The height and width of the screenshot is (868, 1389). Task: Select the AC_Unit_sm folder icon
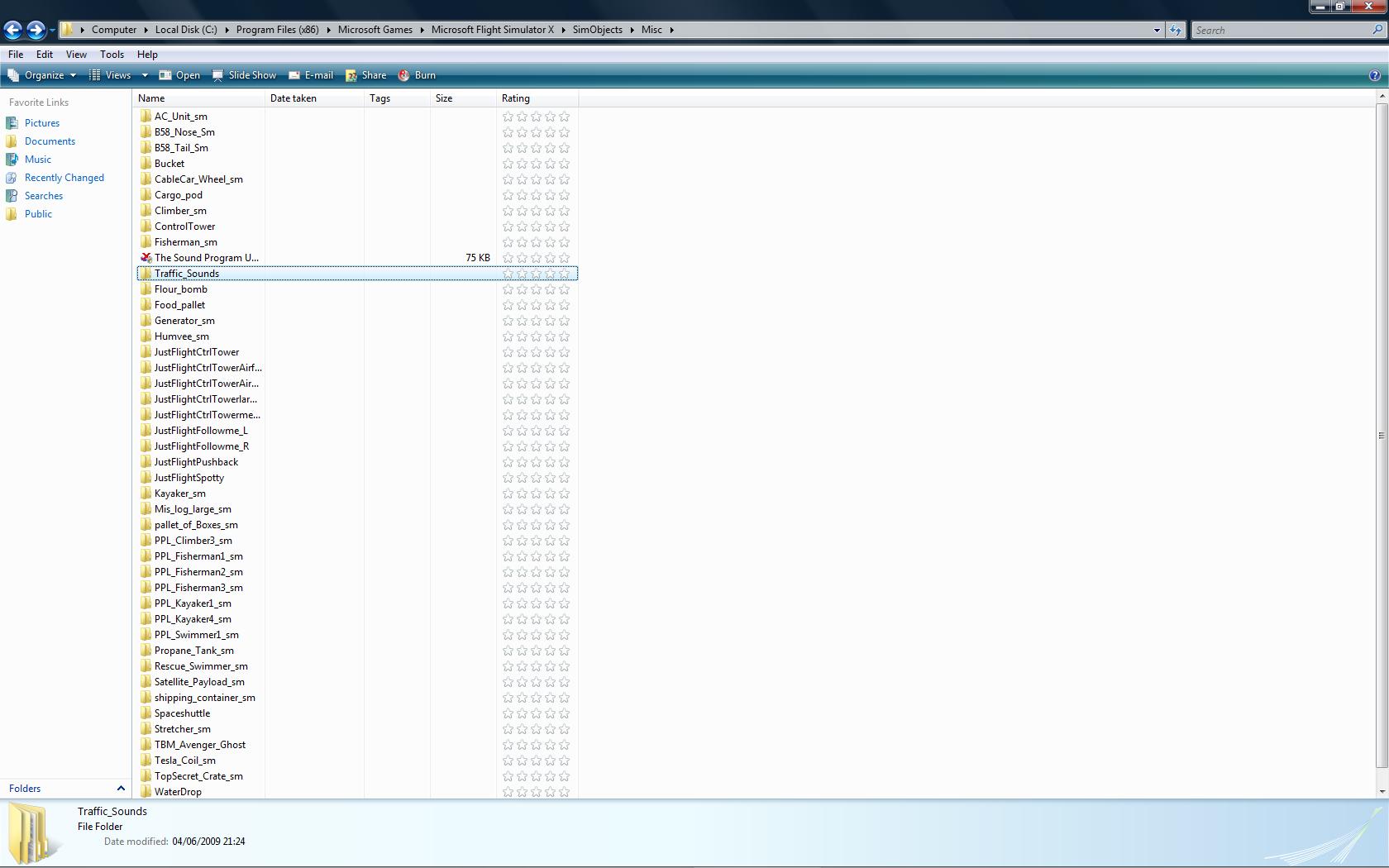point(146,117)
